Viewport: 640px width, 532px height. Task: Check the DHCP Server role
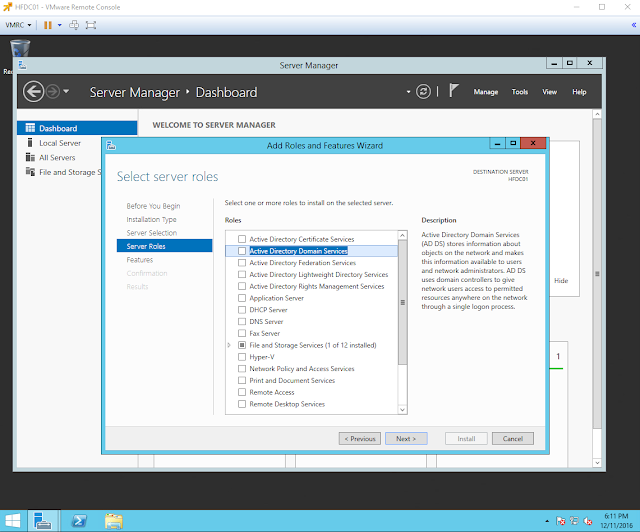click(x=242, y=310)
